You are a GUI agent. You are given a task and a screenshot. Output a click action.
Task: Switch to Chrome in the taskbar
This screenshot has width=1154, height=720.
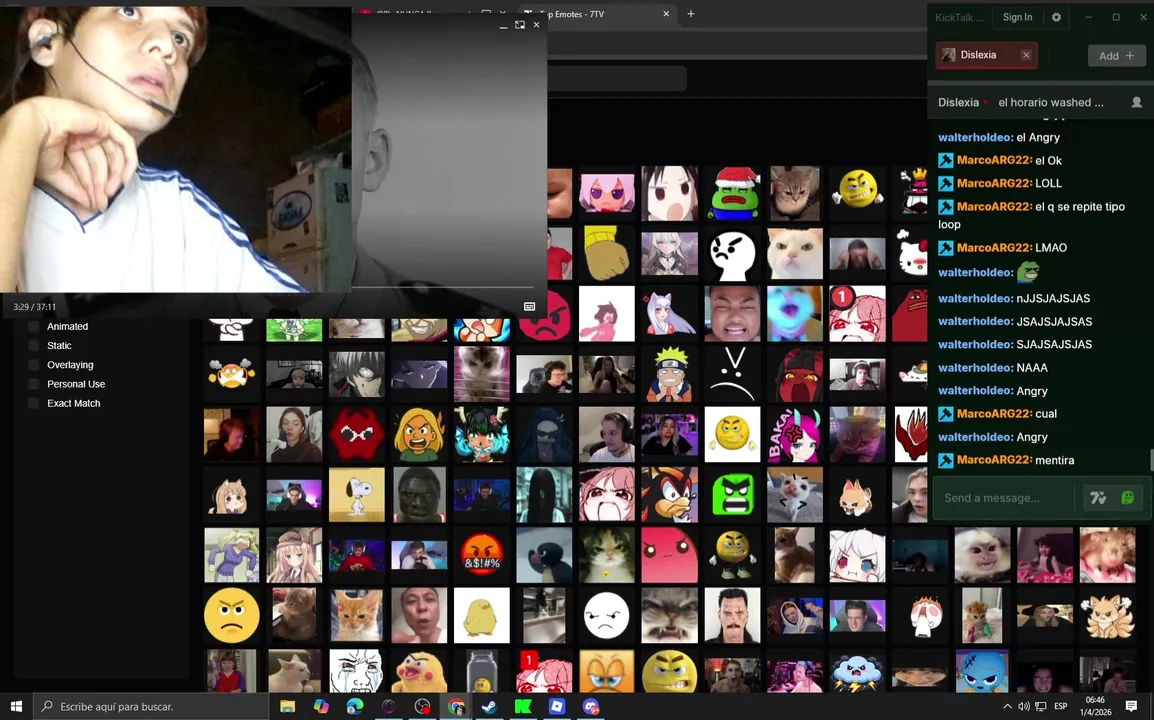pyautogui.click(x=456, y=706)
